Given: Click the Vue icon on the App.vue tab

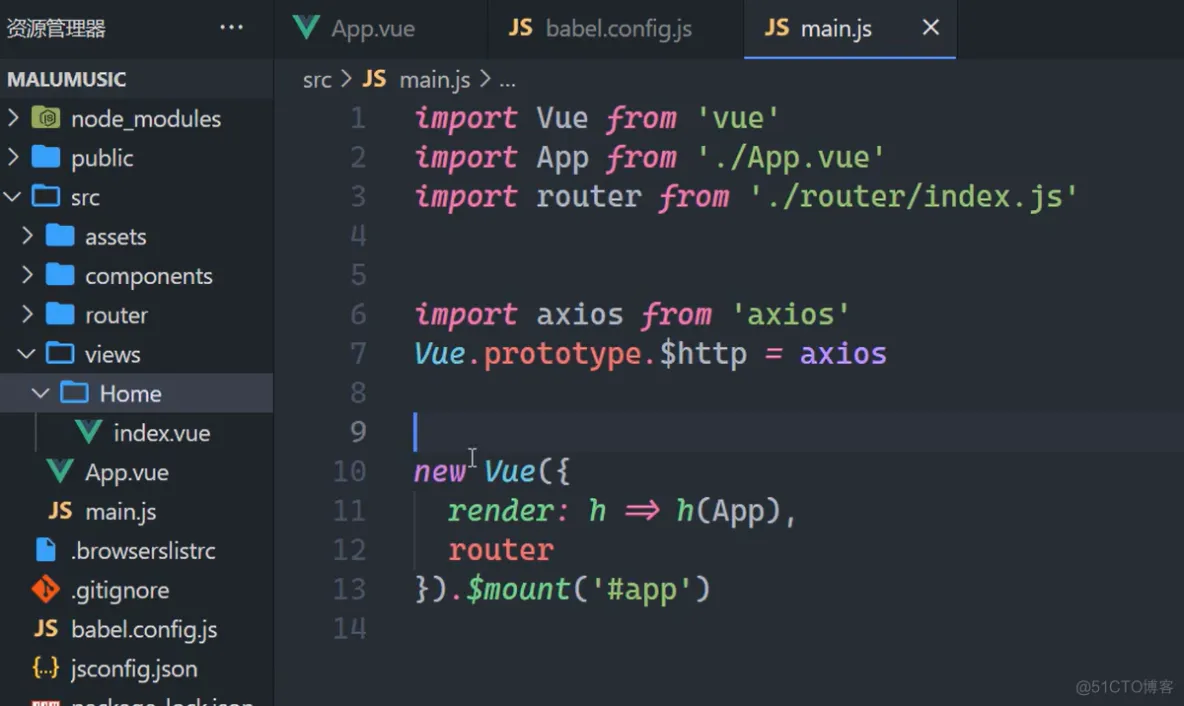Looking at the screenshot, I should click(x=306, y=28).
